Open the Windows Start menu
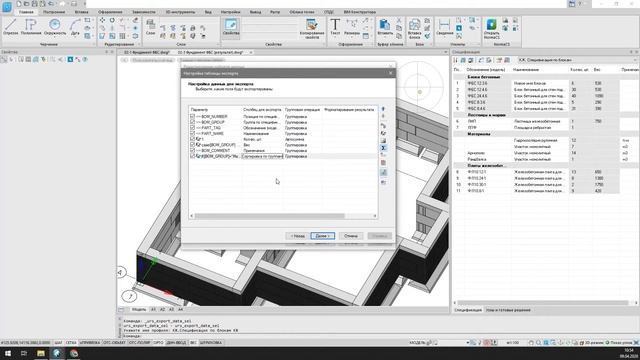 click(x=7, y=353)
